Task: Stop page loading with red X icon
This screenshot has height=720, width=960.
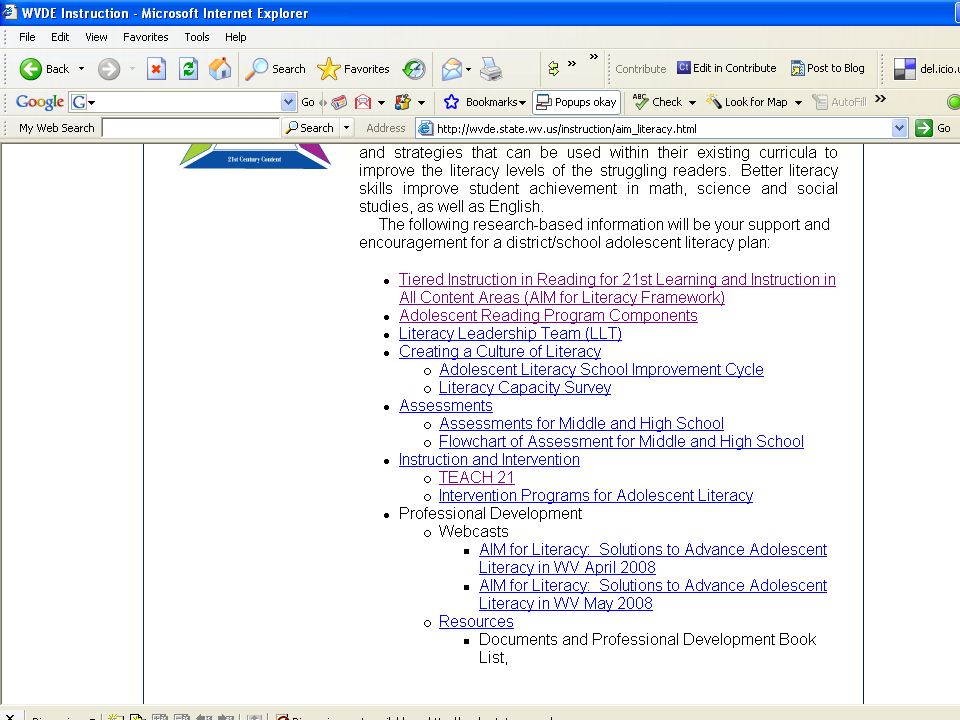Action: pos(156,69)
